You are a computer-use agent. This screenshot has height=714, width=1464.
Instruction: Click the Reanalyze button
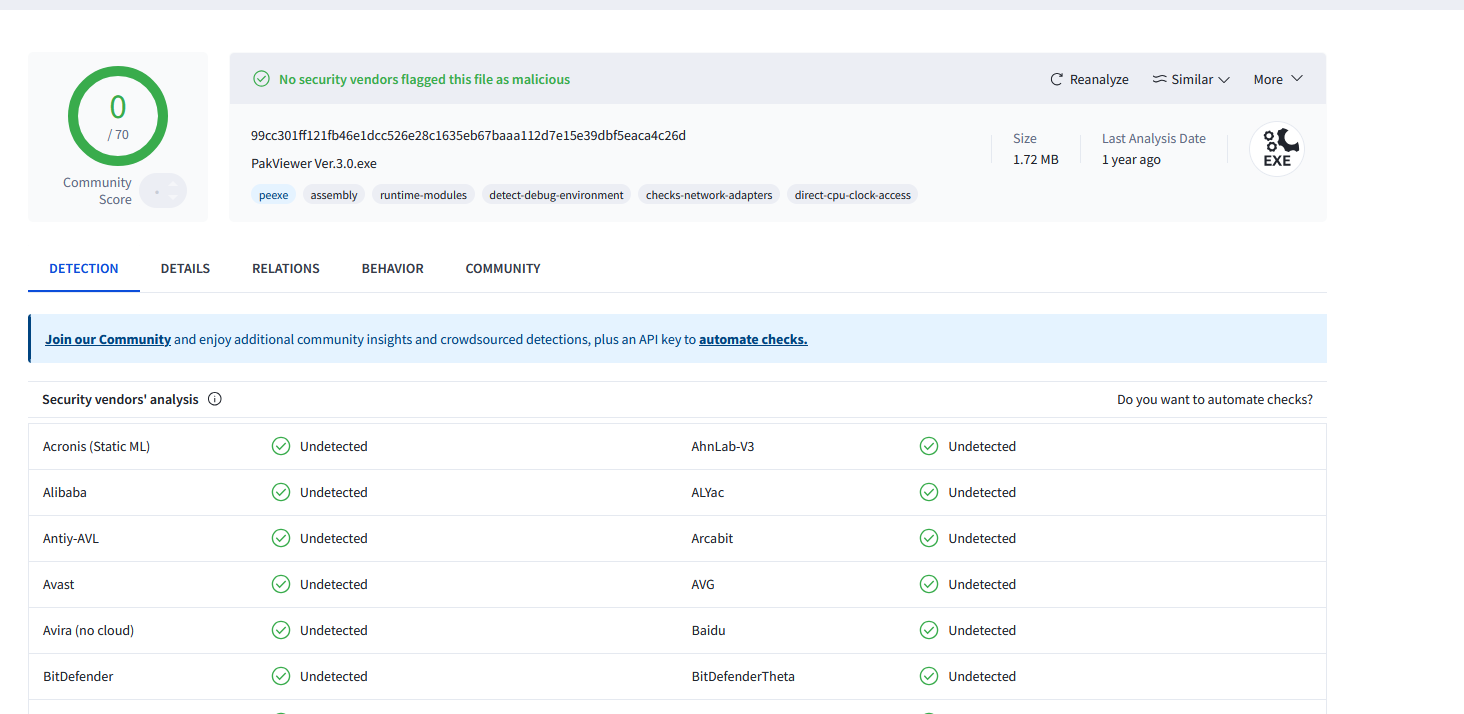tap(1089, 79)
